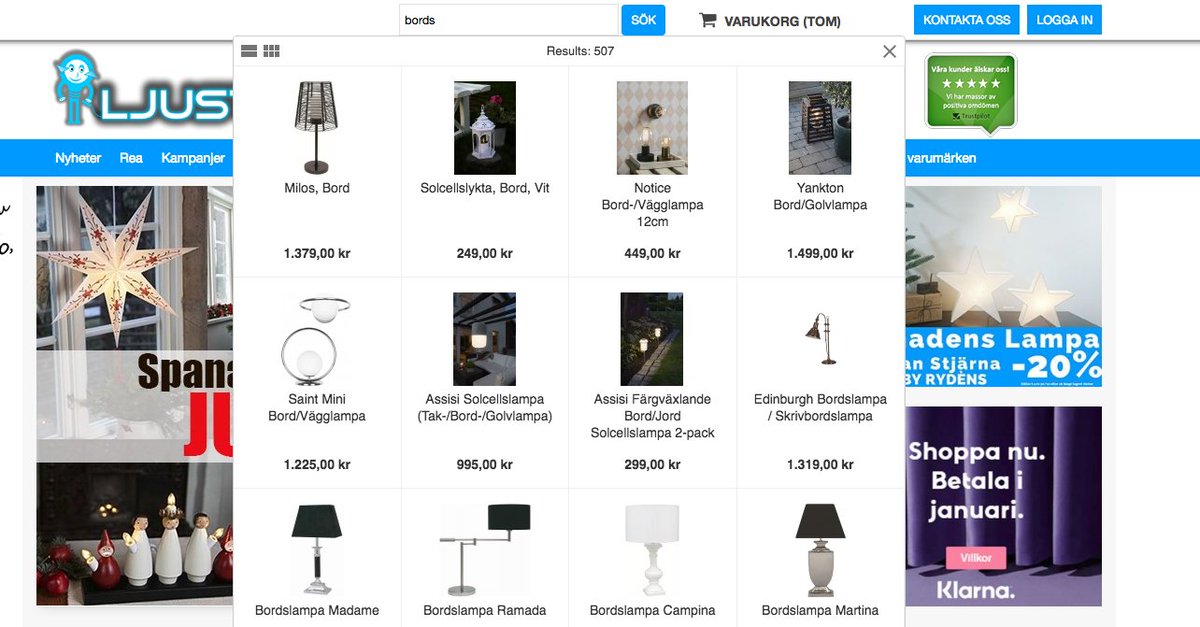
Task: Open the Nyheter menu item
Action: click(x=78, y=158)
